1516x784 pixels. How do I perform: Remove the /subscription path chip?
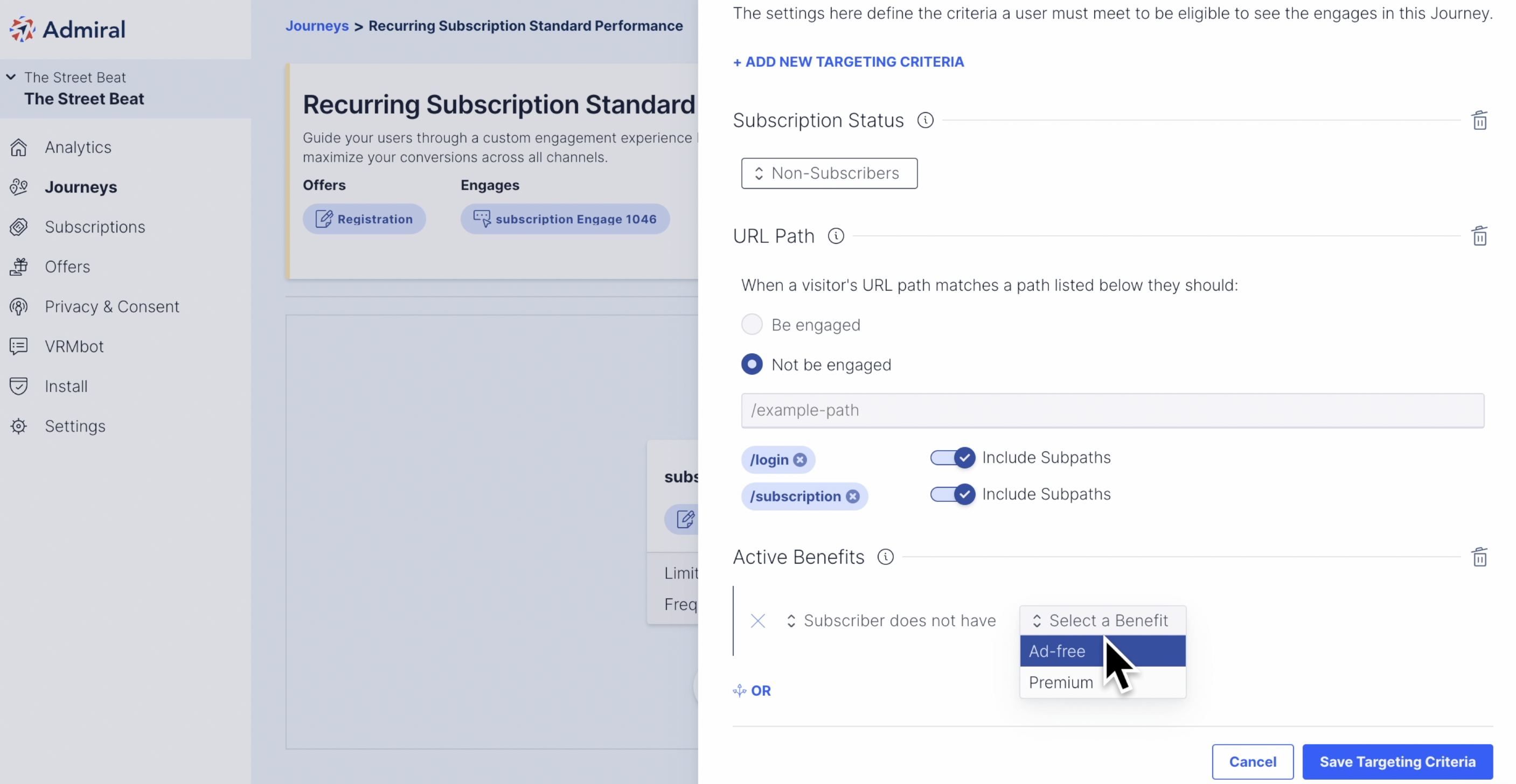click(853, 496)
